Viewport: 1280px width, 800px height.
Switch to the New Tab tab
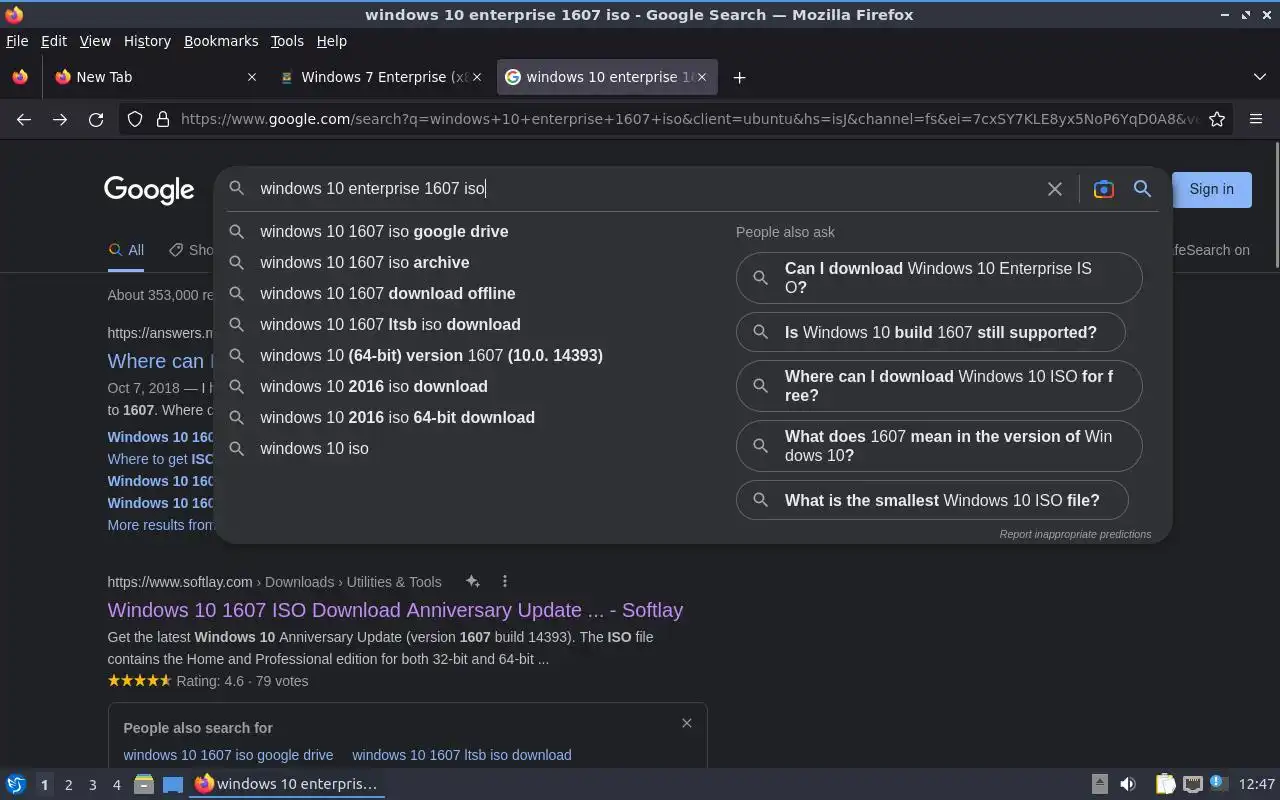pos(156,77)
